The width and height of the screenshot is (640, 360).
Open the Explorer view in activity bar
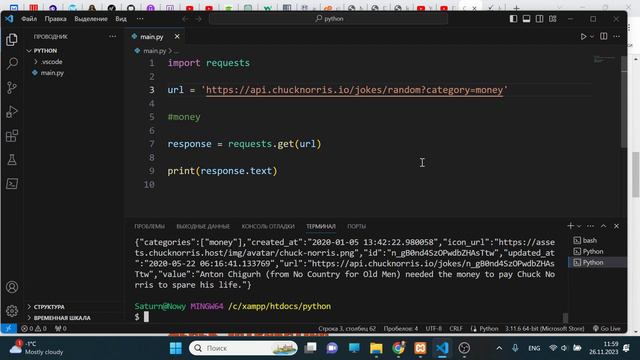12,40
